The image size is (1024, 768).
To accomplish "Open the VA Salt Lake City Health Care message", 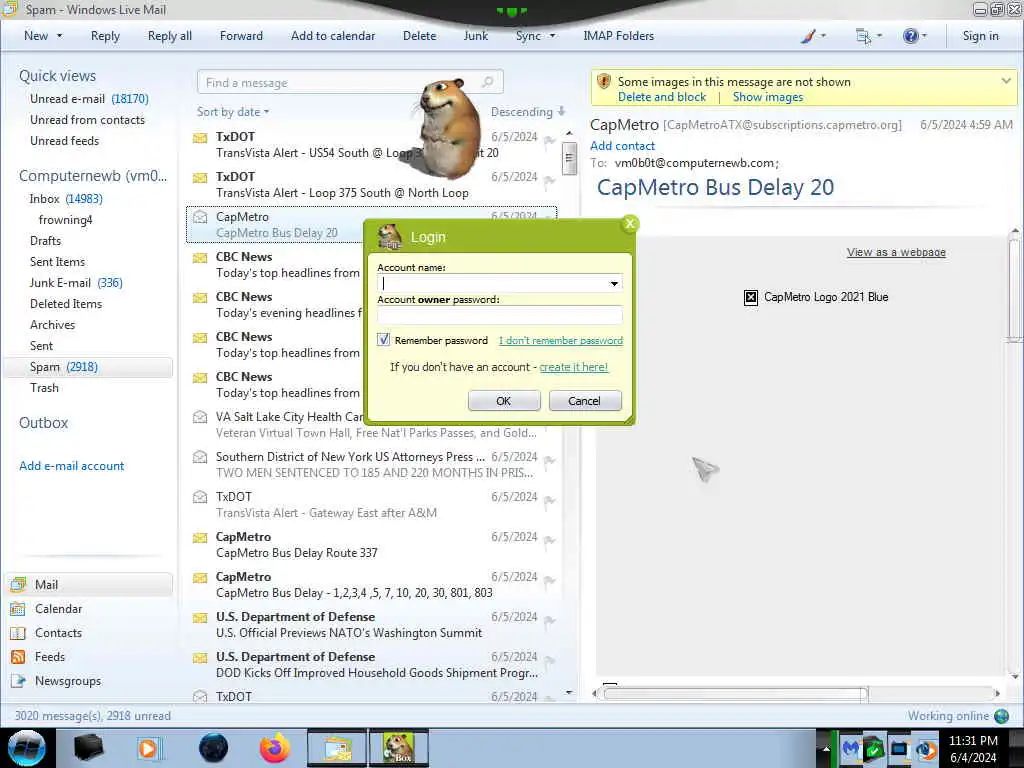I will pos(372,424).
